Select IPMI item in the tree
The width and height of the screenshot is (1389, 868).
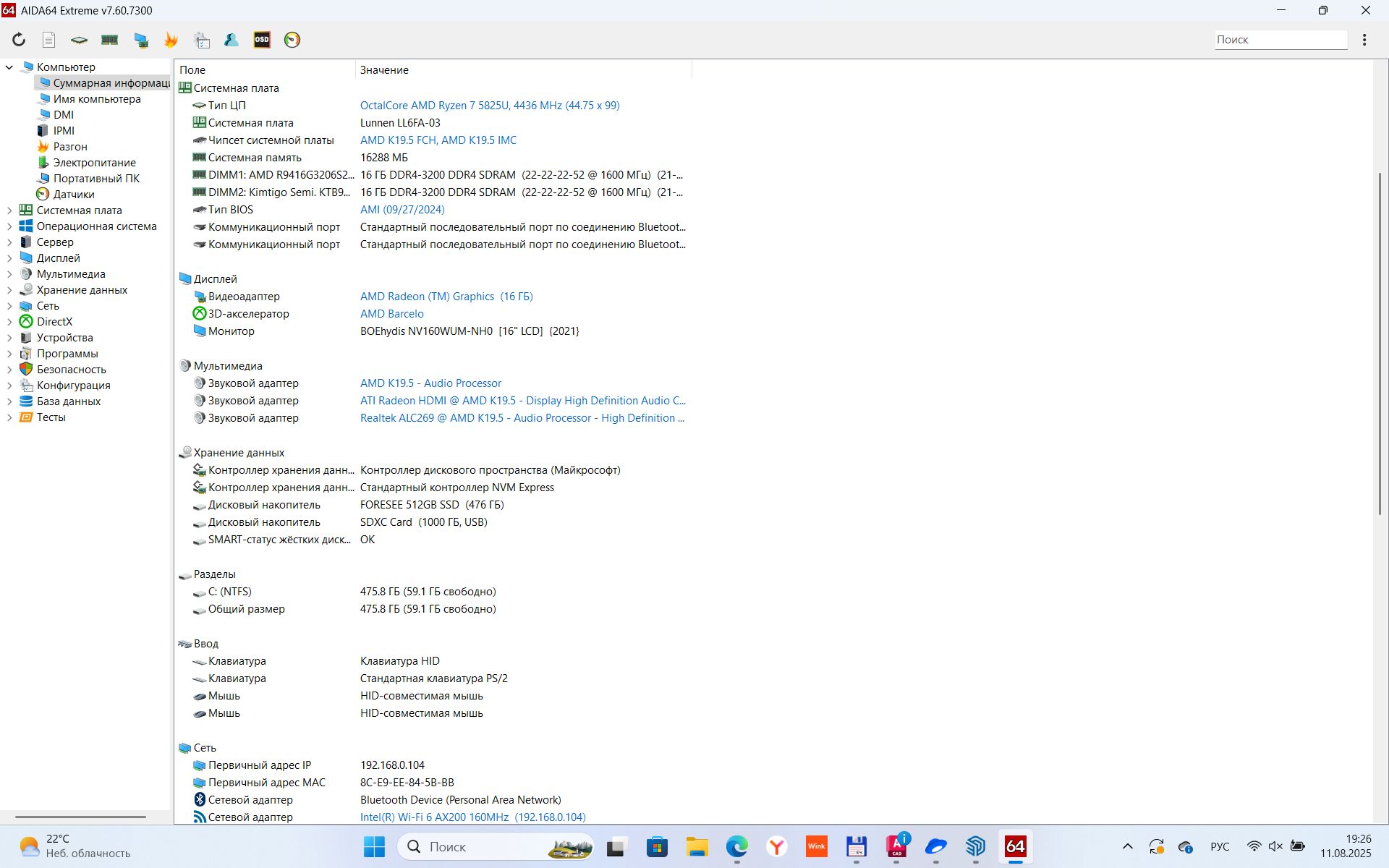pyautogui.click(x=64, y=131)
